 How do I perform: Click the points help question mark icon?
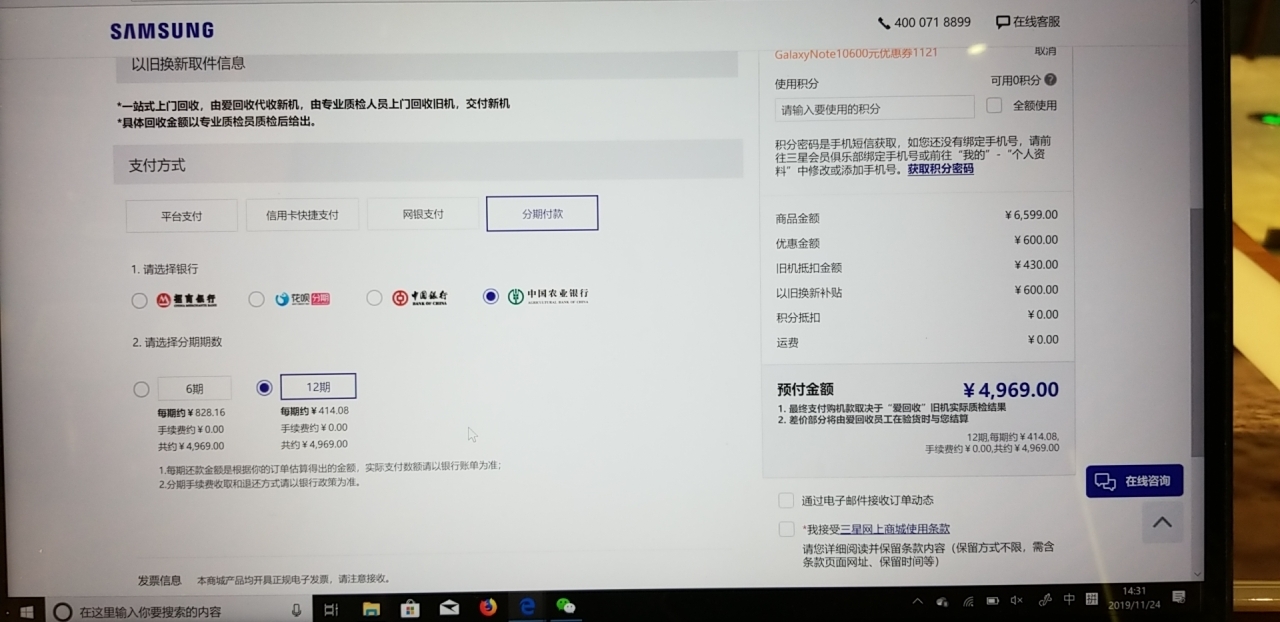(1050, 80)
